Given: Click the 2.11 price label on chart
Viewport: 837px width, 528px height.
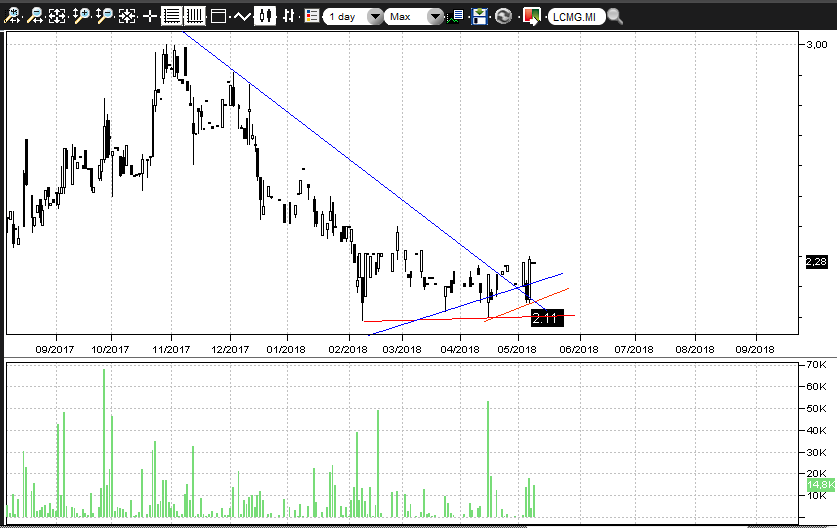Looking at the screenshot, I should pos(547,318).
